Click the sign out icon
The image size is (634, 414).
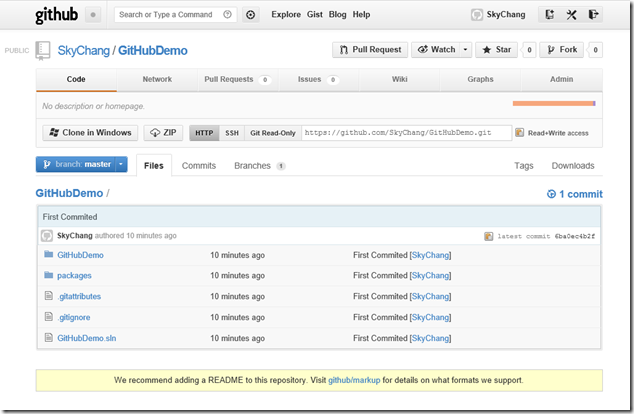coord(593,15)
